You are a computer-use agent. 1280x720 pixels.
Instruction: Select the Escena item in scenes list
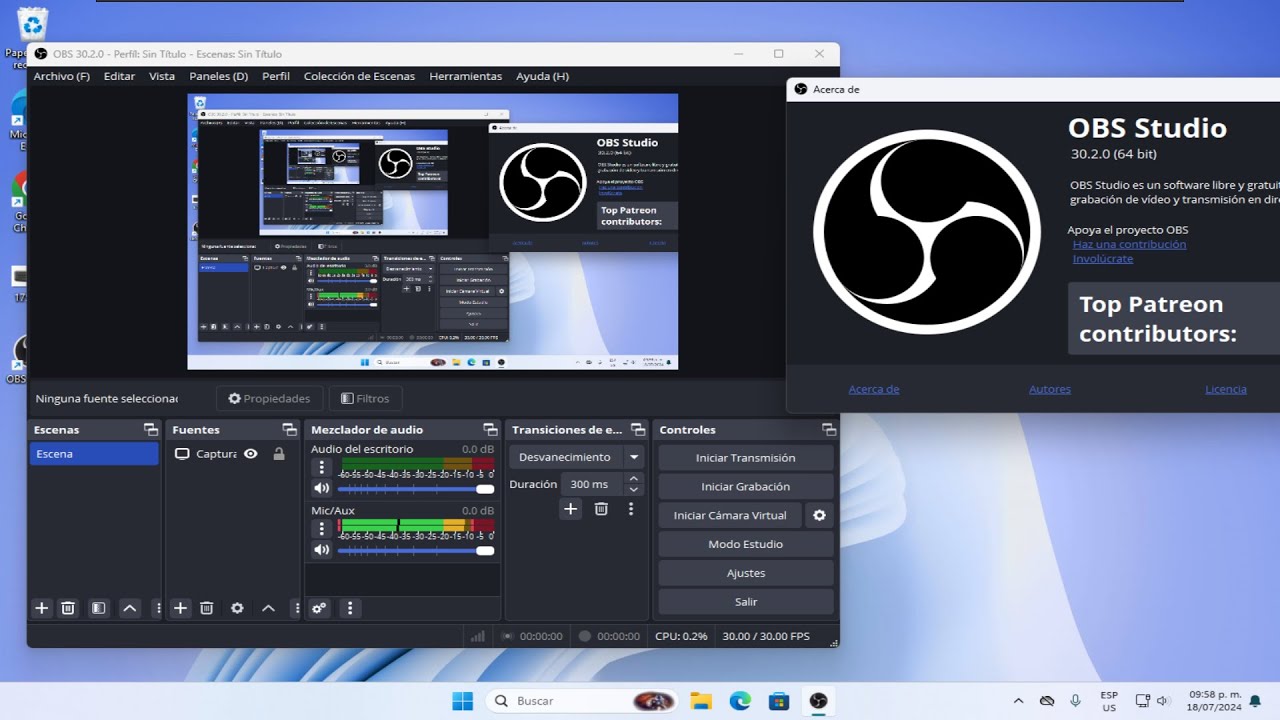click(x=94, y=454)
